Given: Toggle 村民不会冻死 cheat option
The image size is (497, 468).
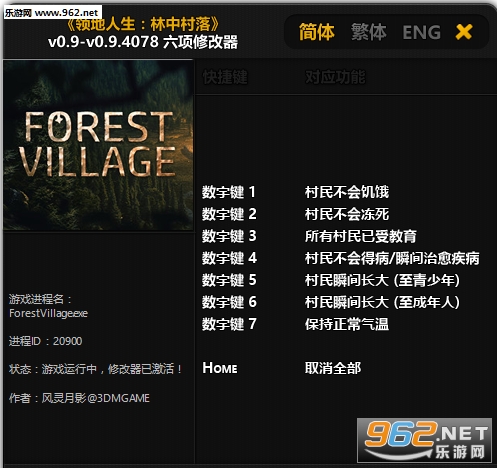Looking at the screenshot, I should (347, 214).
